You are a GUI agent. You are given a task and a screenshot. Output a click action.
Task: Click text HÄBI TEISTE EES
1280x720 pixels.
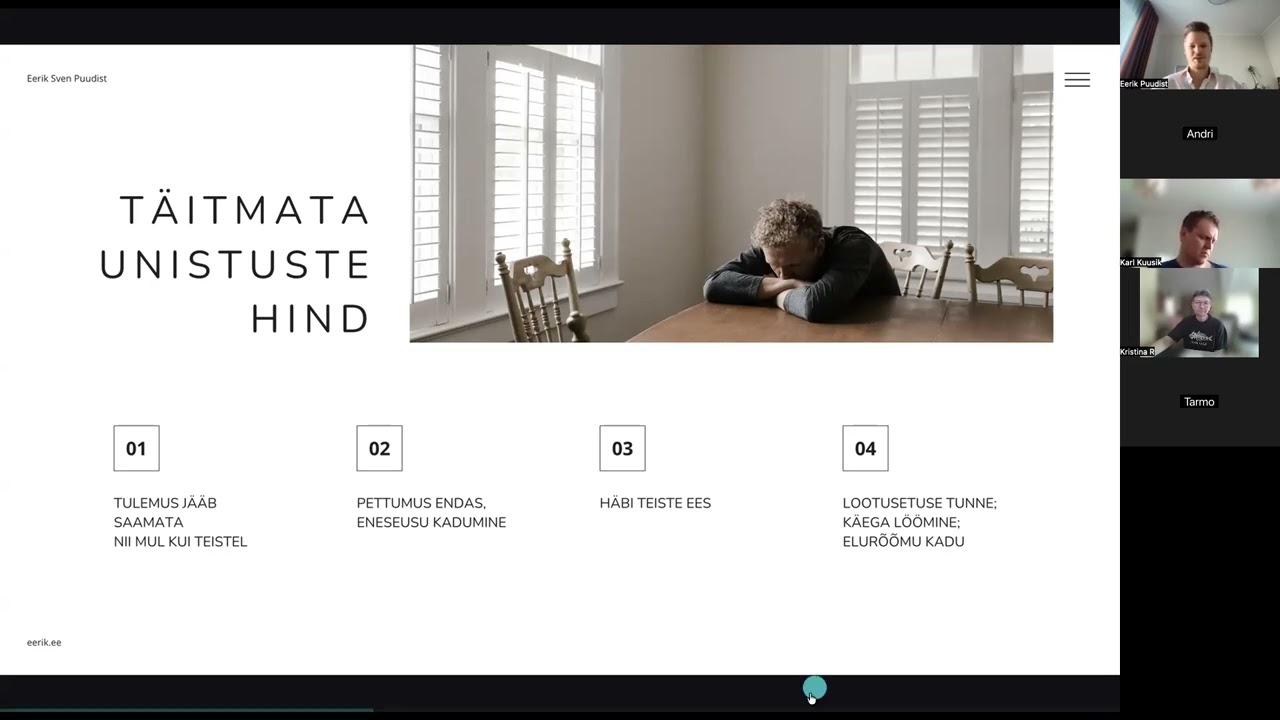tap(655, 503)
